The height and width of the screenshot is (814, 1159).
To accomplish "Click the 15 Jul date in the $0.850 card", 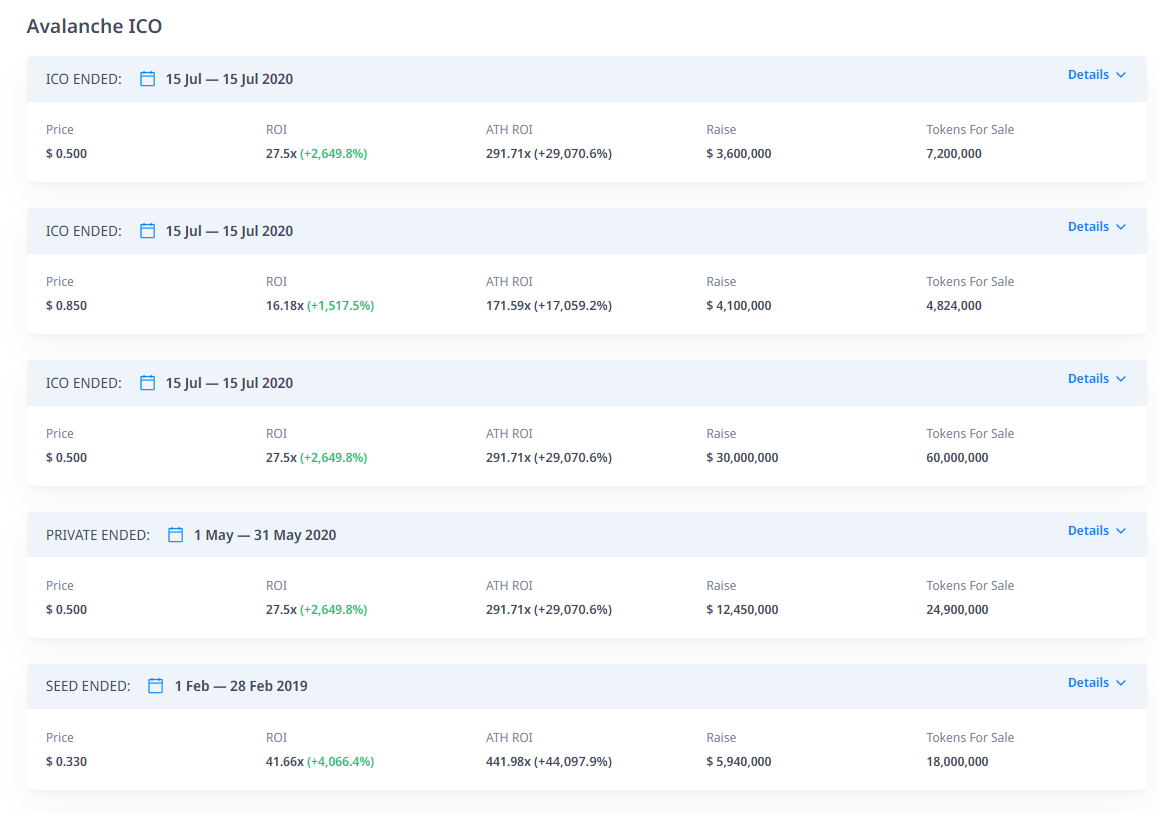I will [x=229, y=231].
